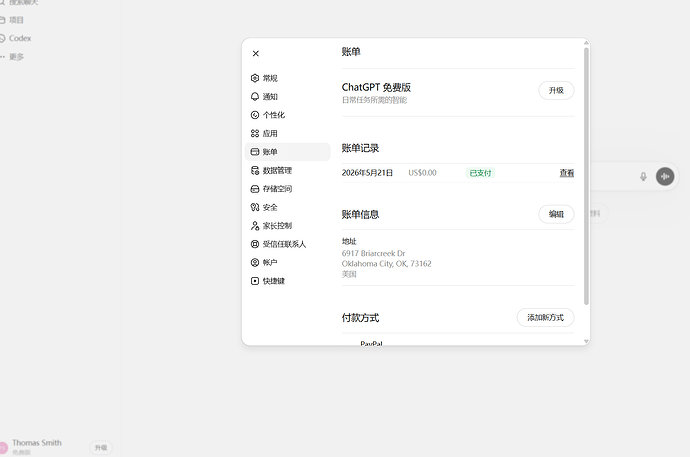
Task: Click the US$0.00 amount
Action: pos(422,173)
